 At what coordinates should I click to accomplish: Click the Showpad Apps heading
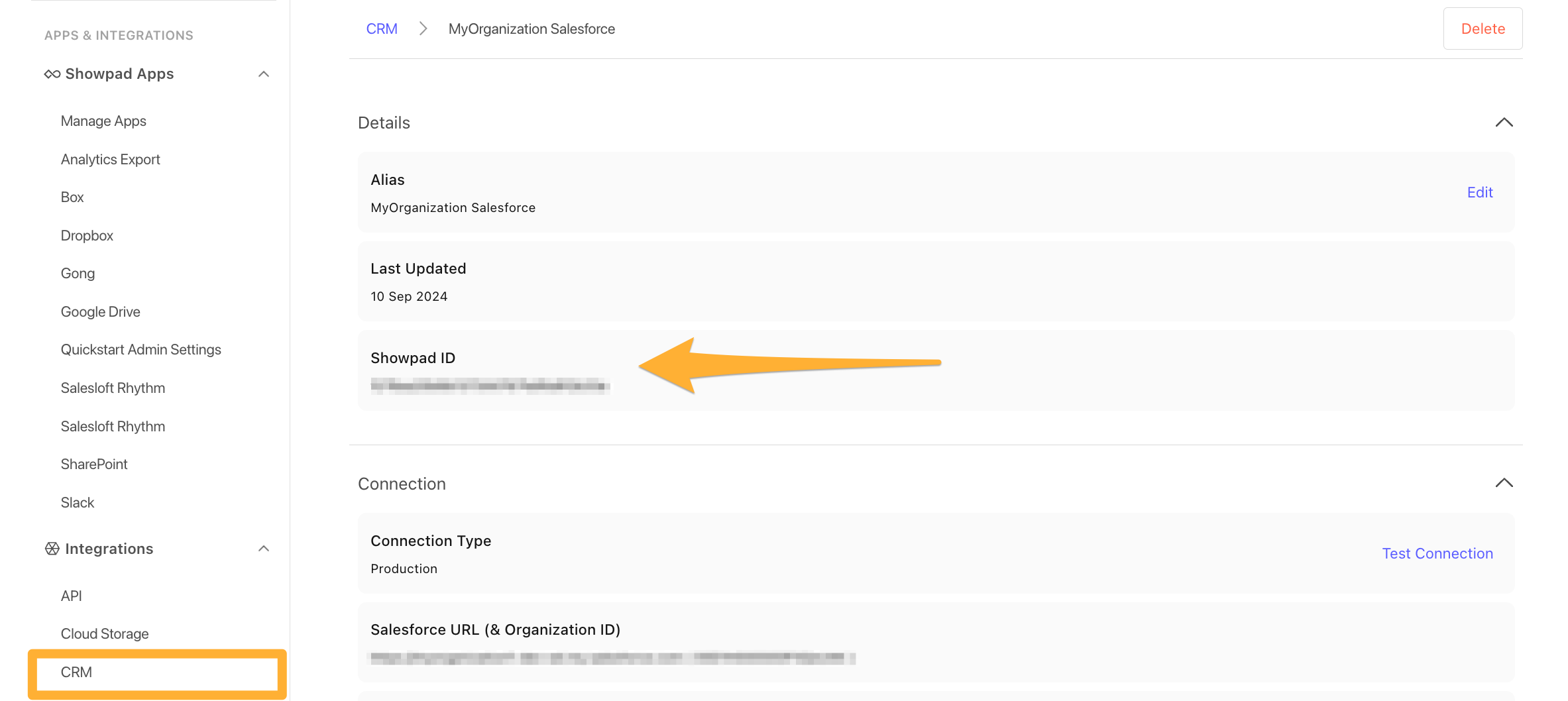pos(120,74)
